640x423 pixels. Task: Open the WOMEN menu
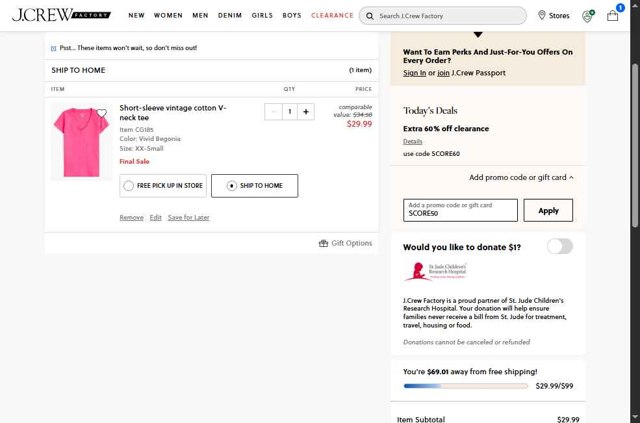168,16
